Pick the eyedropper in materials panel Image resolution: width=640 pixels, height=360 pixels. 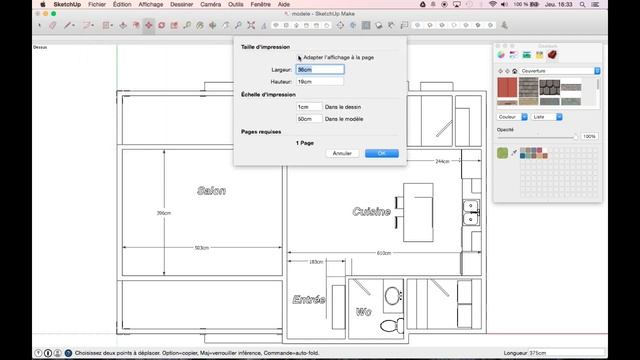click(x=514, y=153)
